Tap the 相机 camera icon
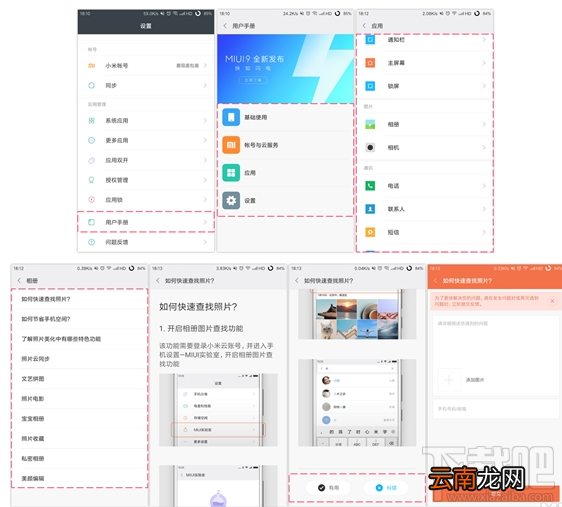This screenshot has width=562, height=507. point(370,147)
